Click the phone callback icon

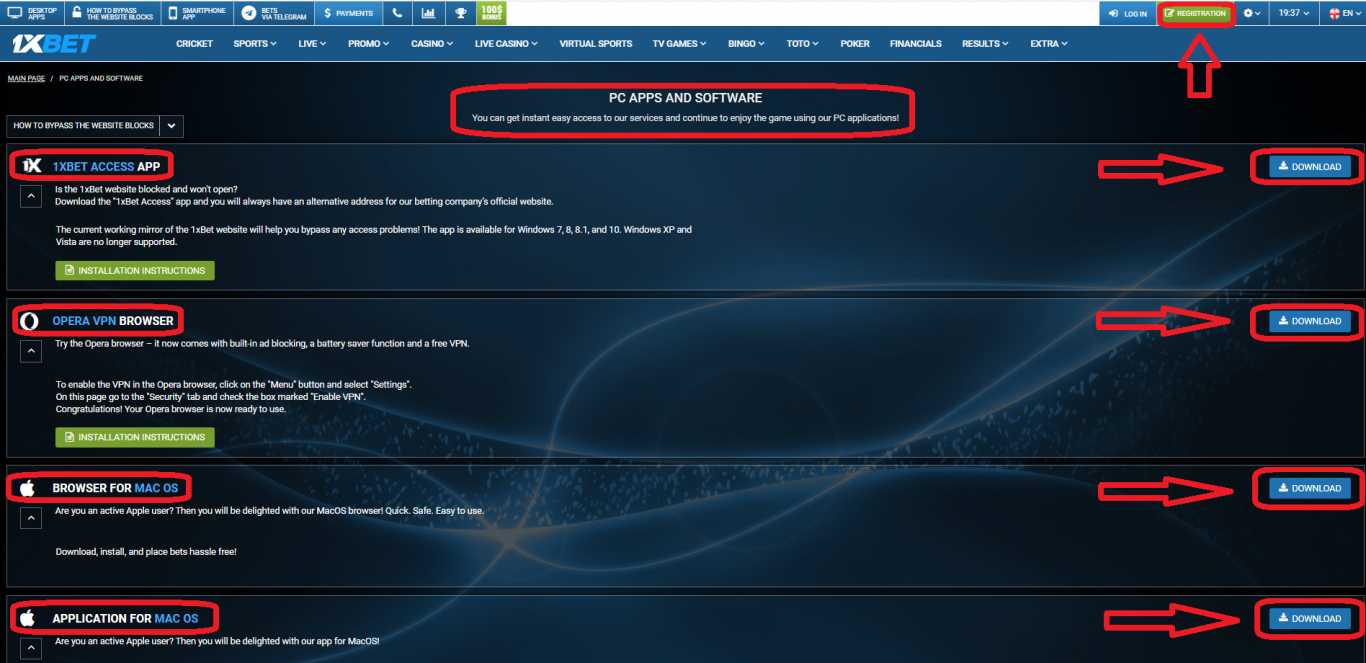click(397, 13)
